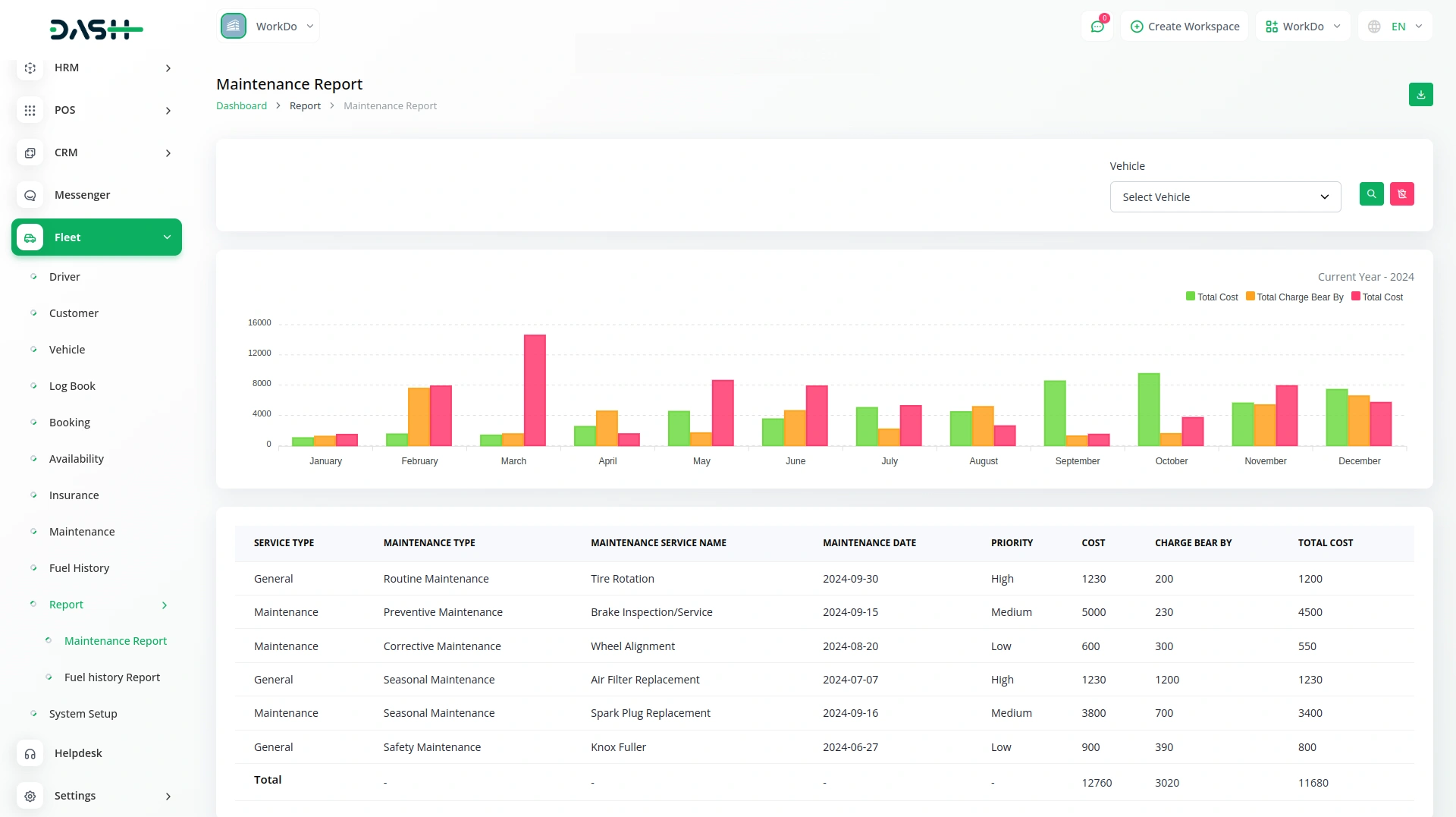Click the DASH logo
Screen dimensions: 1456x817
tap(96, 30)
